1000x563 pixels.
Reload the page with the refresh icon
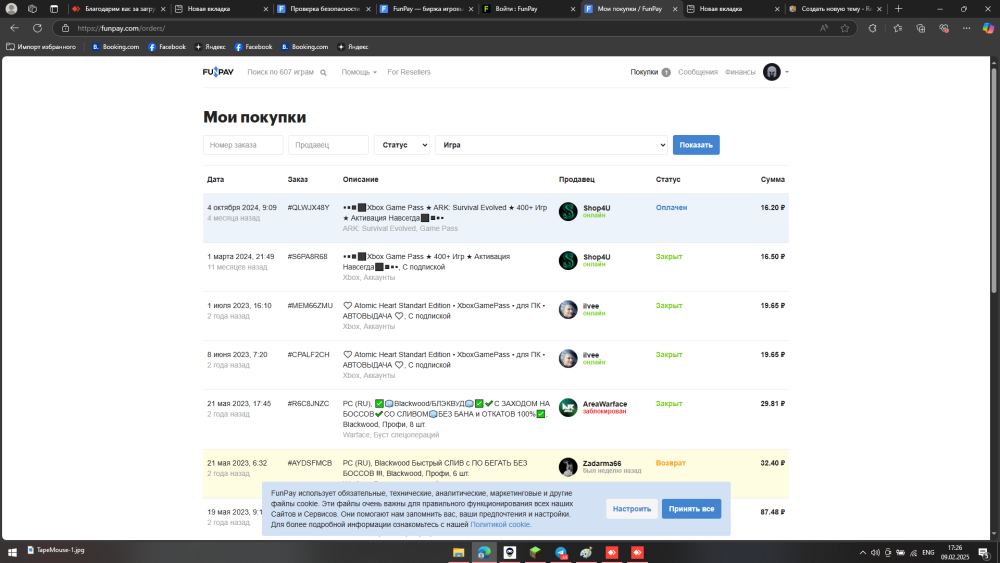37,28
